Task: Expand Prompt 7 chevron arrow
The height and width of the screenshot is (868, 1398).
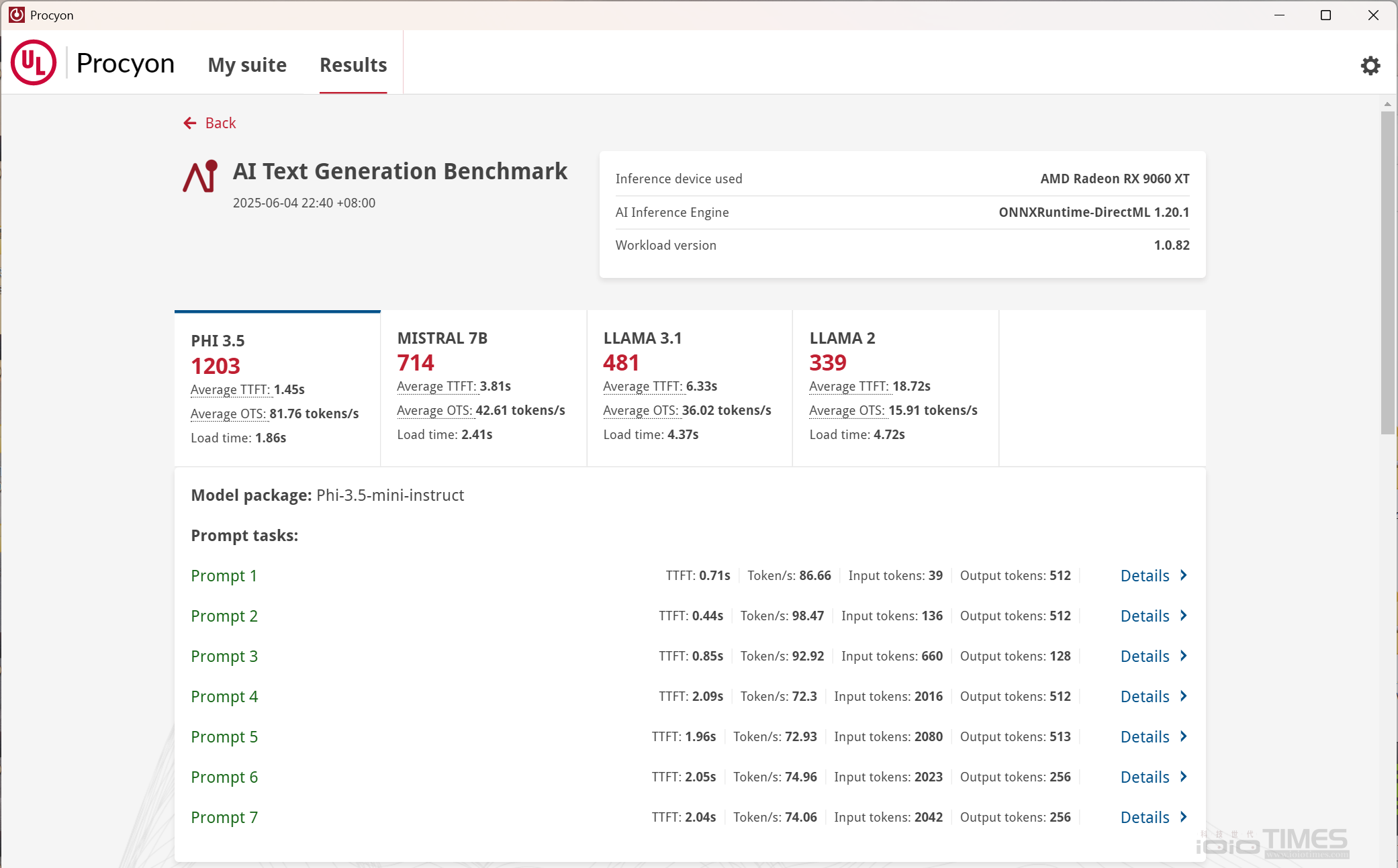Action: click(x=1184, y=817)
